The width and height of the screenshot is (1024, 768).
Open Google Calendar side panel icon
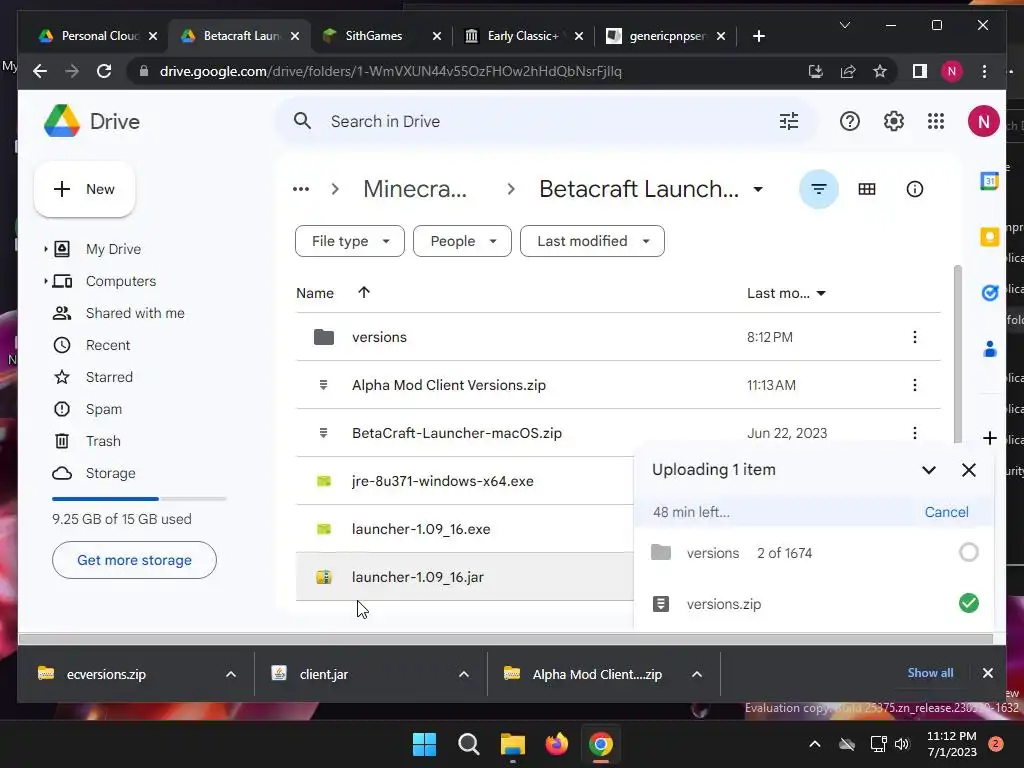coord(990,181)
